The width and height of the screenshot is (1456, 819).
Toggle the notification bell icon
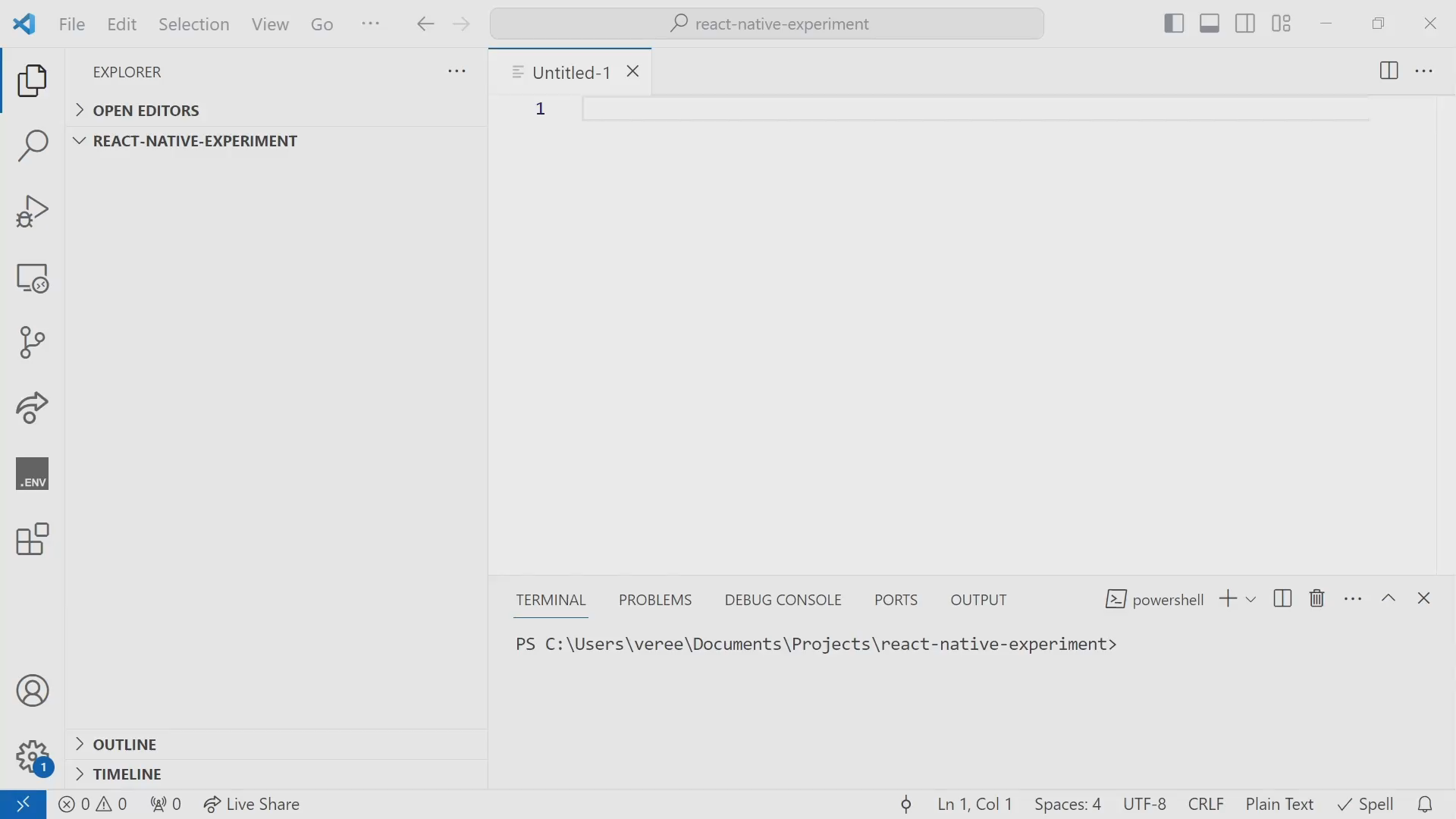[x=1425, y=803]
